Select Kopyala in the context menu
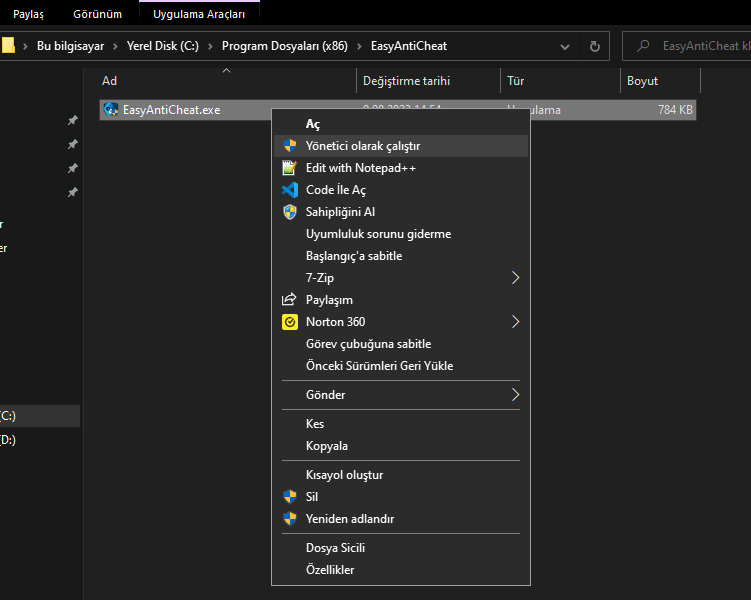The image size is (751, 600). click(x=327, y=446)
